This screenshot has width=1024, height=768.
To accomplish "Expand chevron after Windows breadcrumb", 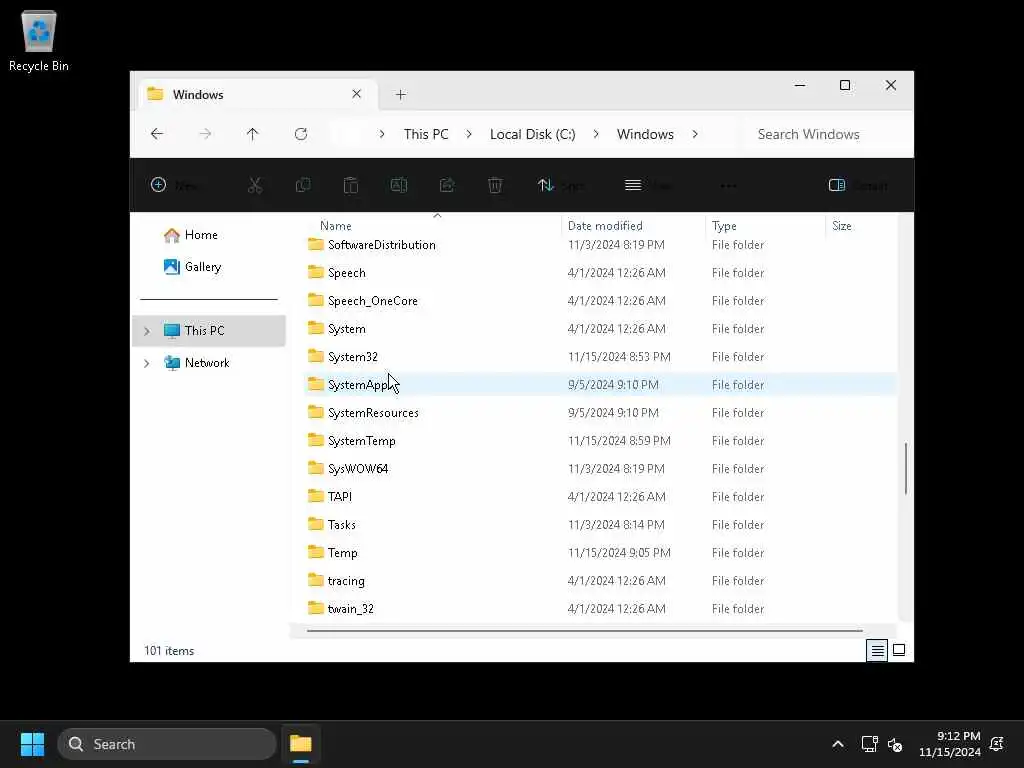I will [695, 134].
